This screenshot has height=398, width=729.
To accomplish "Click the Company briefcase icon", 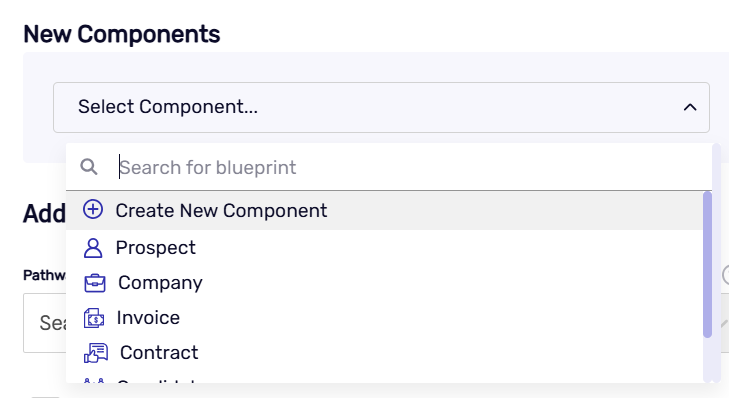I will pyautogui.click(x=95, y=283).
